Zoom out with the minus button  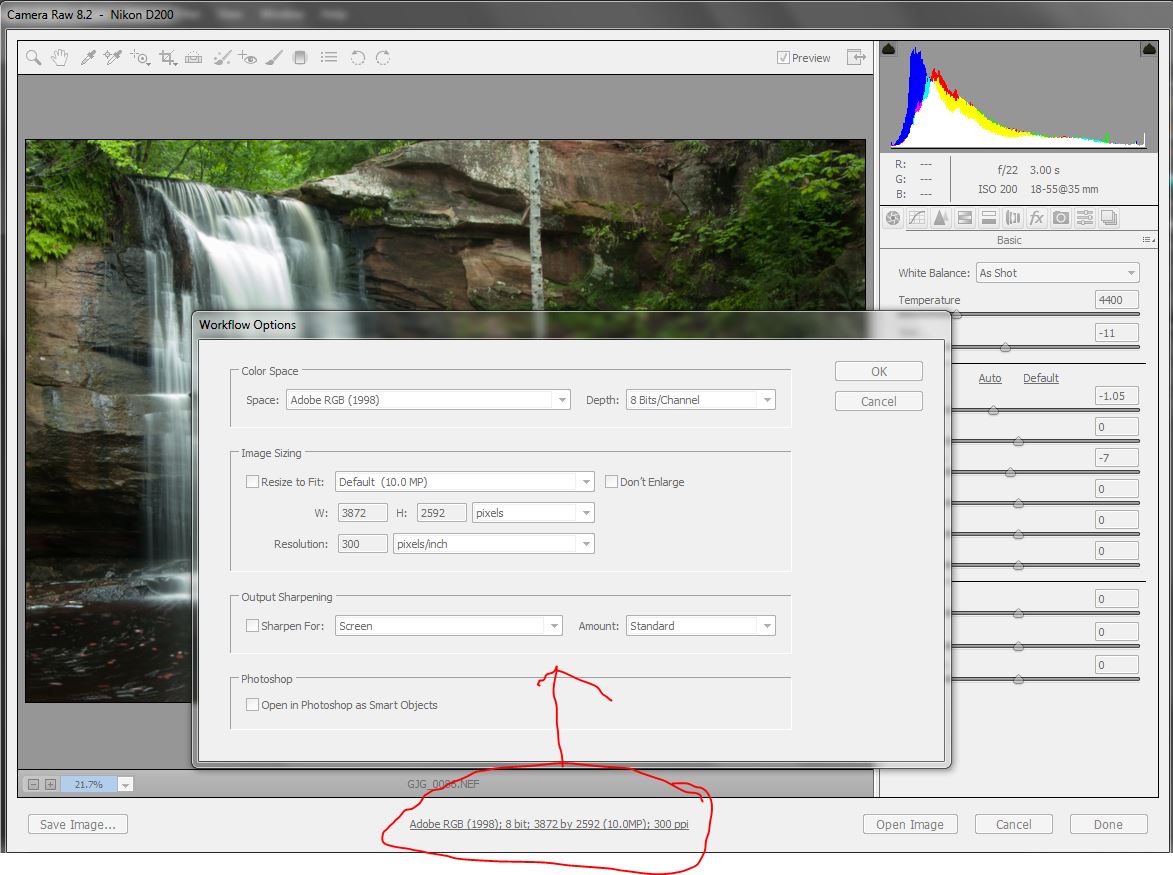pyautogui.click(x=33, y=785)
